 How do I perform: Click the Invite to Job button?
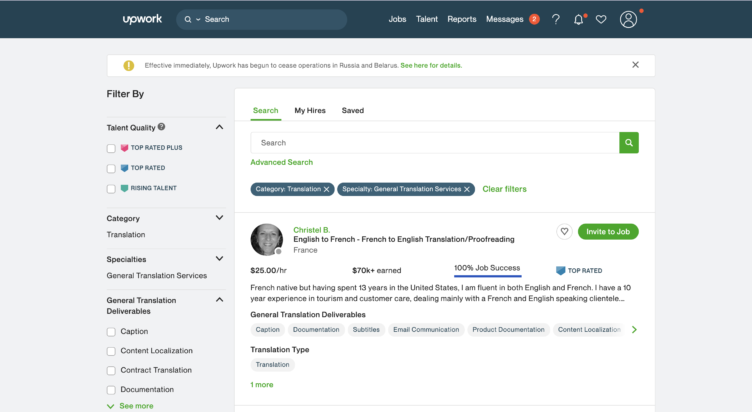point(608,231)
